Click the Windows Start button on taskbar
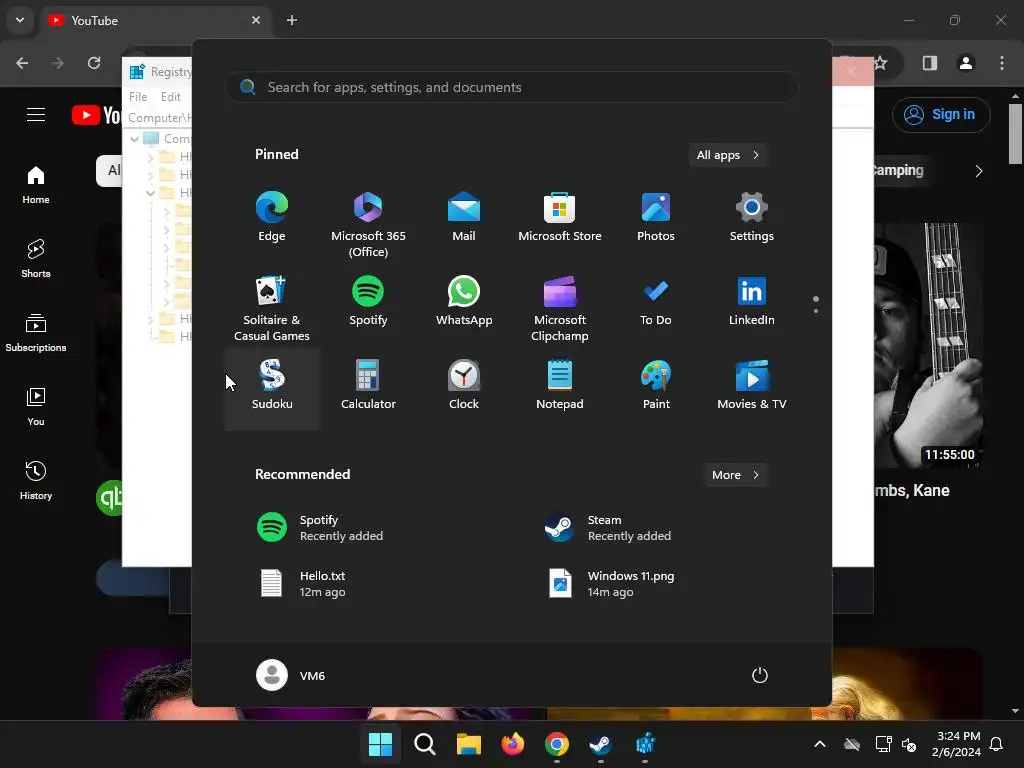The width and height of the screenshot is (1024, 768). pyautogui.click(x=380, y=744)
